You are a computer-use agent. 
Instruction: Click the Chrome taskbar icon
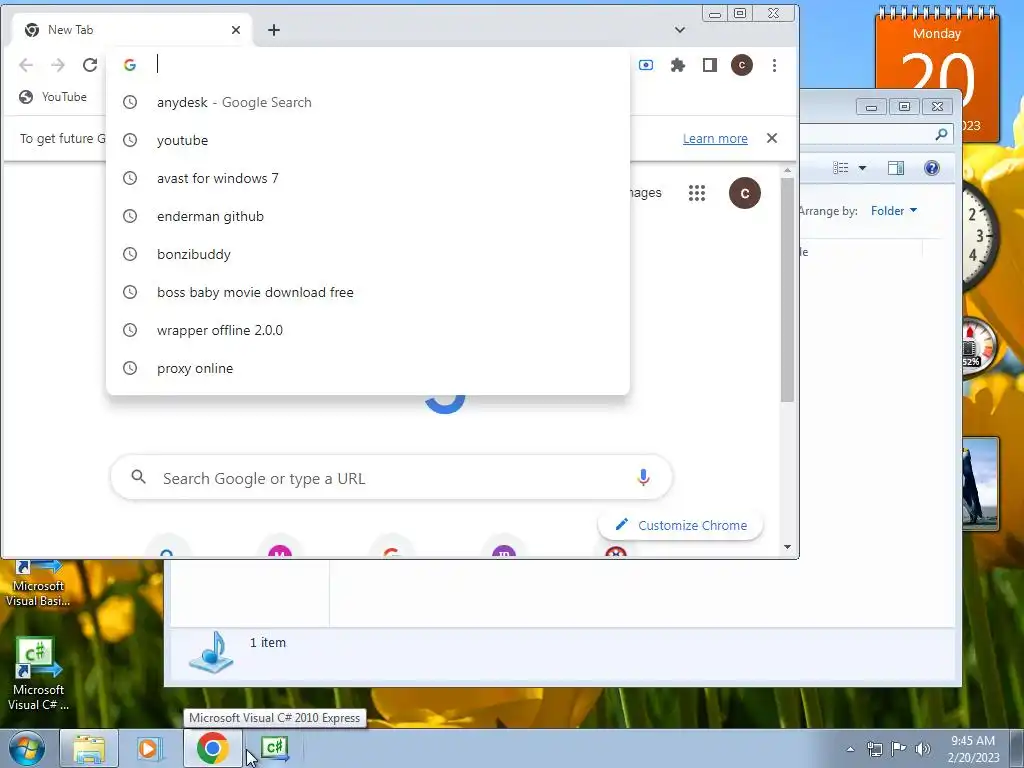pyautogui.click(x=213, y=748)
